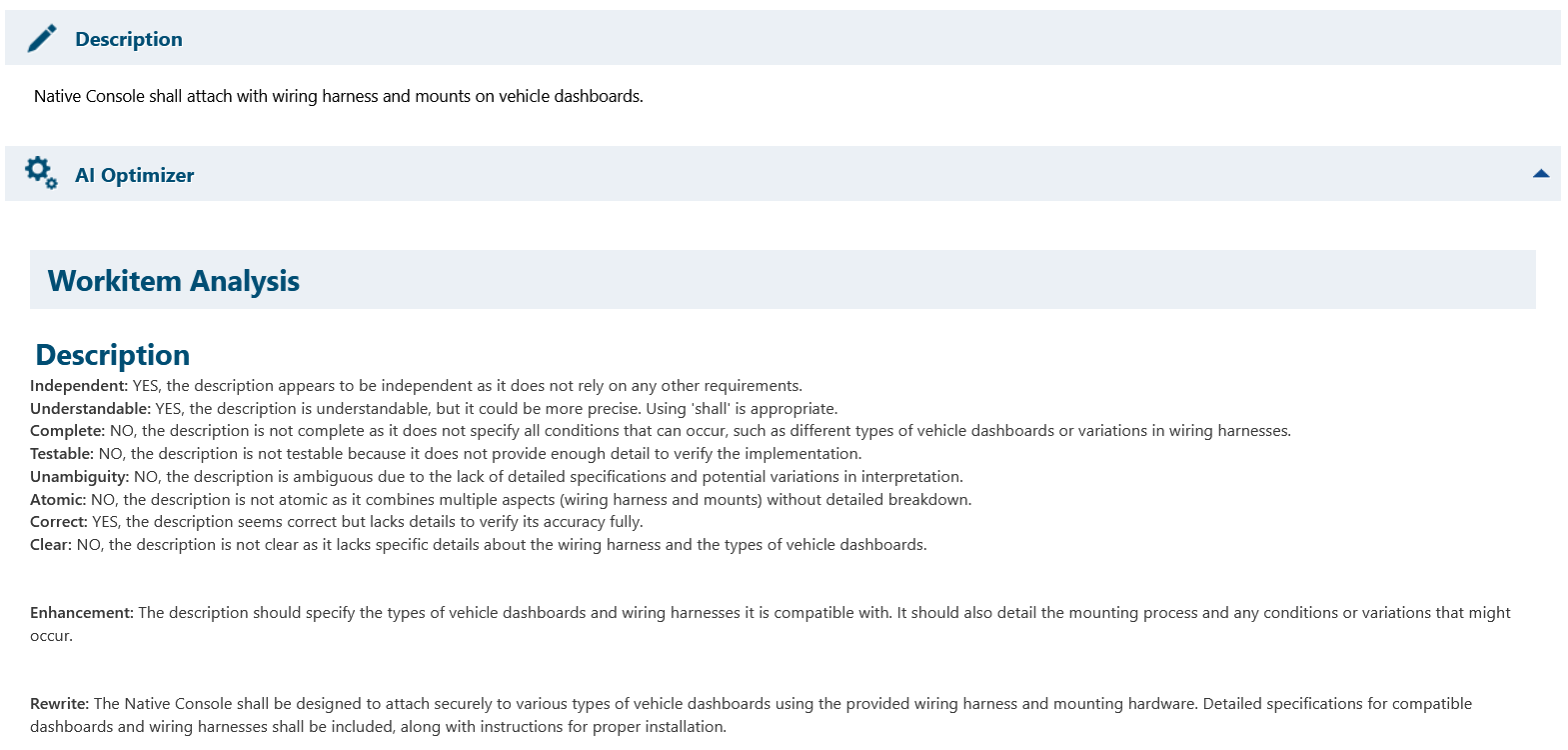Click the Clear criterion label
Screen dimensions: 1568x750
pos(51,545)
